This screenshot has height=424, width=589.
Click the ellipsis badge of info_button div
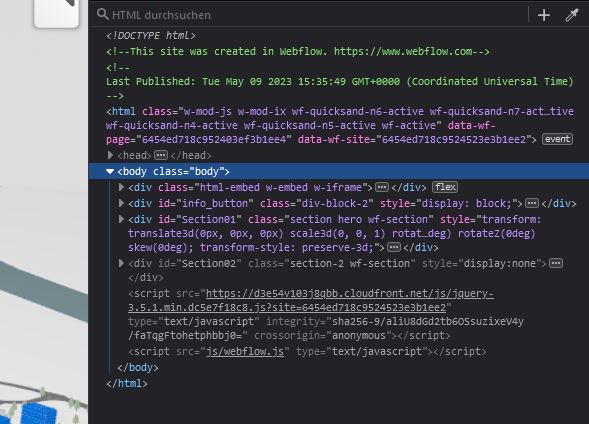click(x=532, y=203)
